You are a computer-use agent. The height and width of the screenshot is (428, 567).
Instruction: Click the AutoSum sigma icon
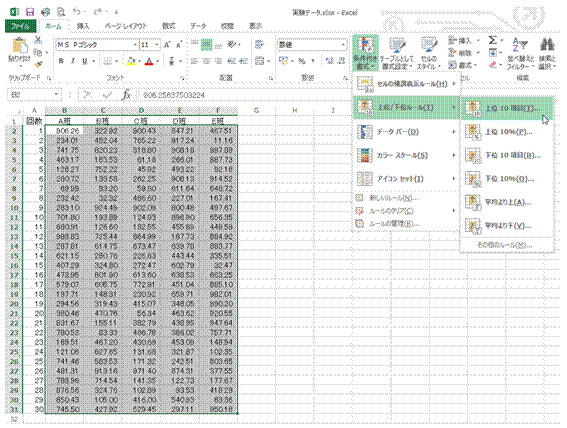[x=493, y=40]
